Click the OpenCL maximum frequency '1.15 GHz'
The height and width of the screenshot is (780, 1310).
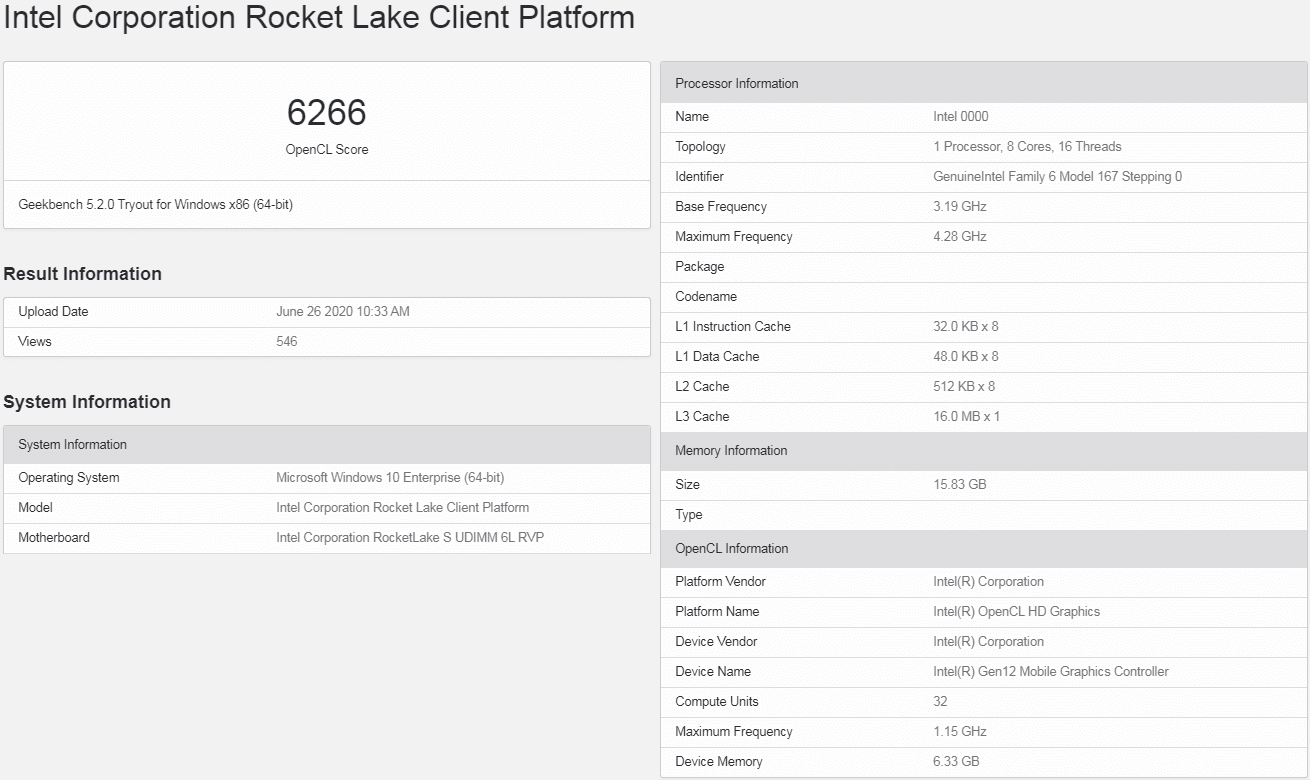(x=959, y=732)
